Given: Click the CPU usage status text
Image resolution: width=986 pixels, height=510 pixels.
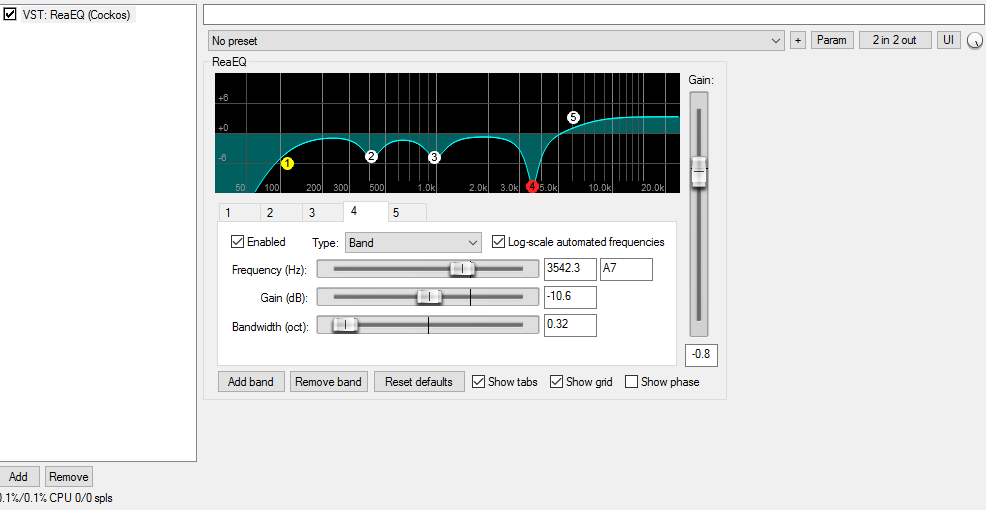Looking at the screenshot, I should tap(57, 498).
